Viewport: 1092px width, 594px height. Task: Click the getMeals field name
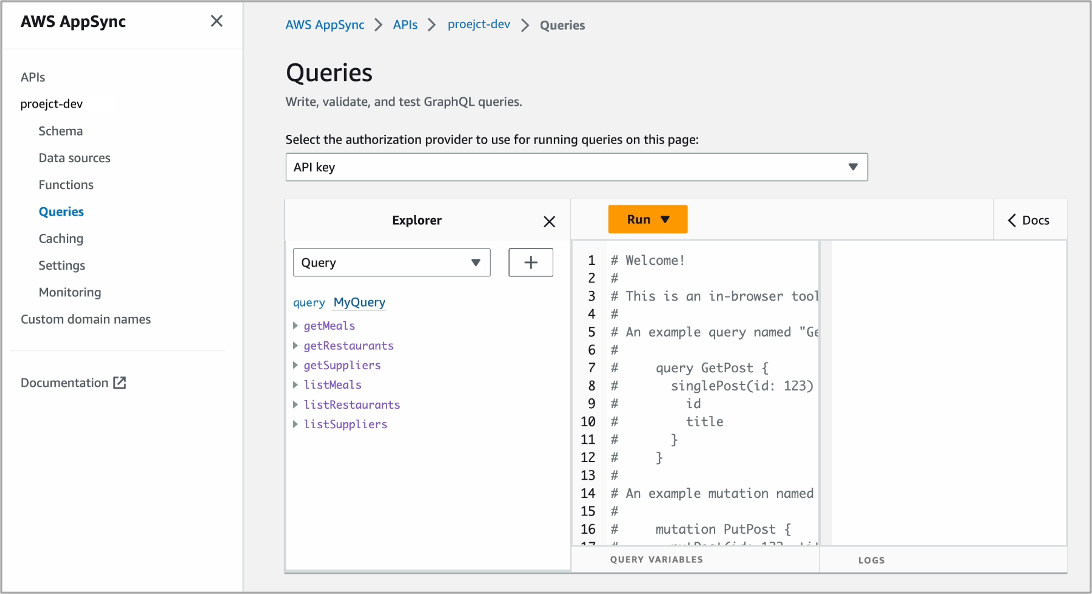[329, 326]
